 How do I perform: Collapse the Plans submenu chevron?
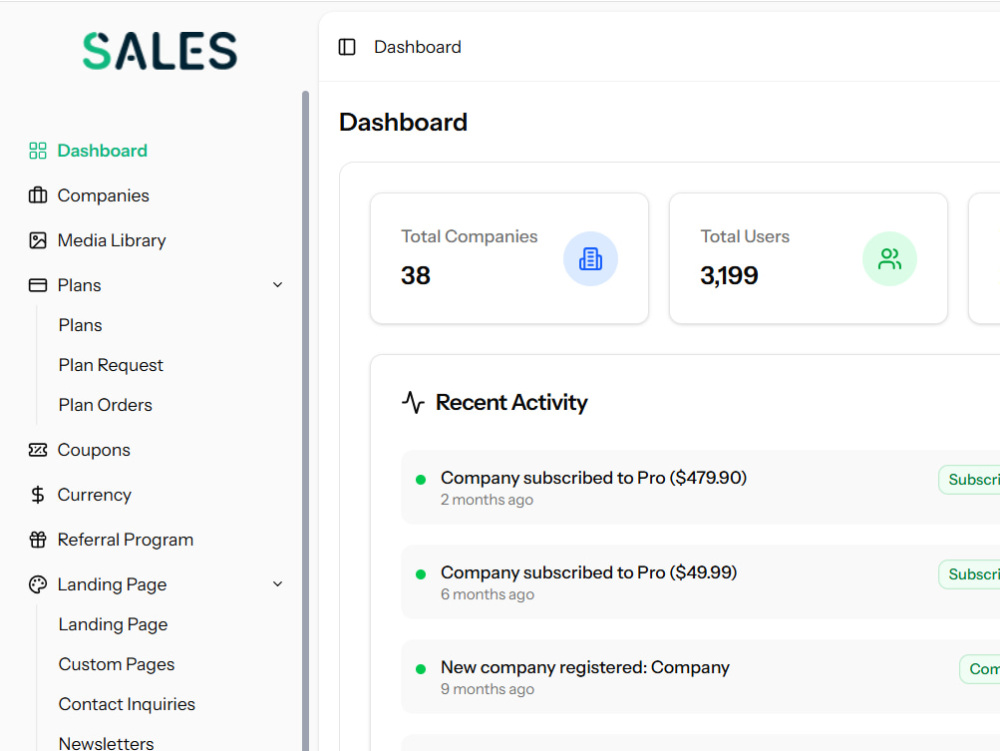point(277,285)
